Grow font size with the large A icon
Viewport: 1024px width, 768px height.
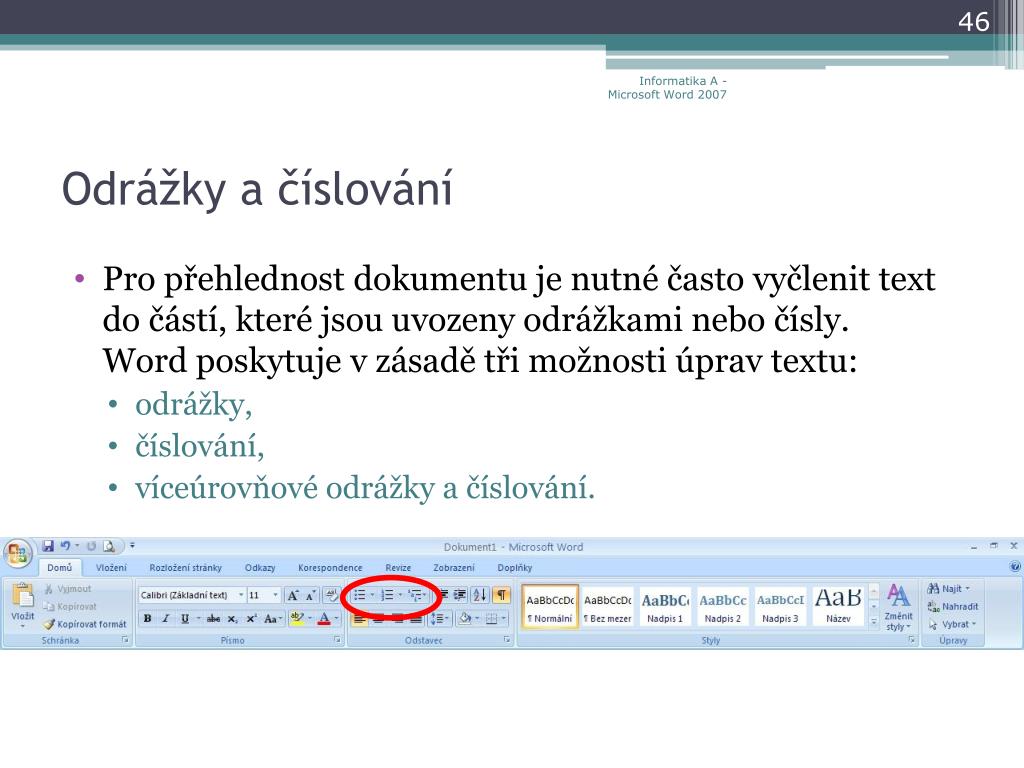coord(293,595)
